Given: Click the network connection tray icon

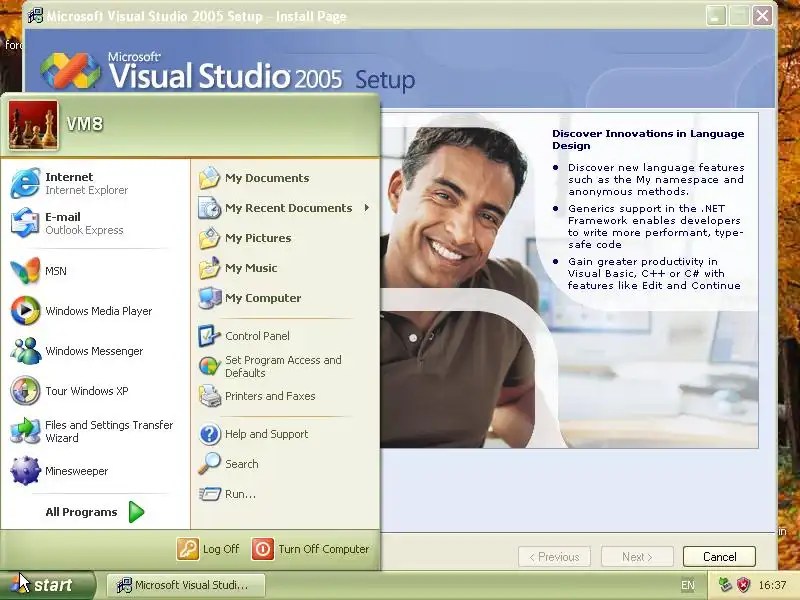Looking at the screenshot, I should pyautogui.click(x=724, y=584).
